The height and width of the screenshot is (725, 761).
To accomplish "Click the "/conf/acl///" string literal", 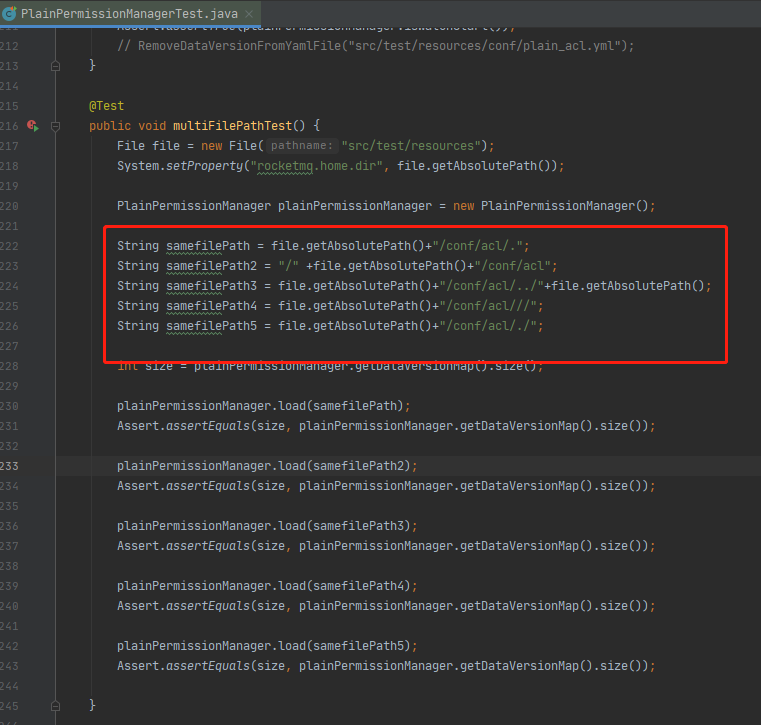I will (x=488, y=306).
